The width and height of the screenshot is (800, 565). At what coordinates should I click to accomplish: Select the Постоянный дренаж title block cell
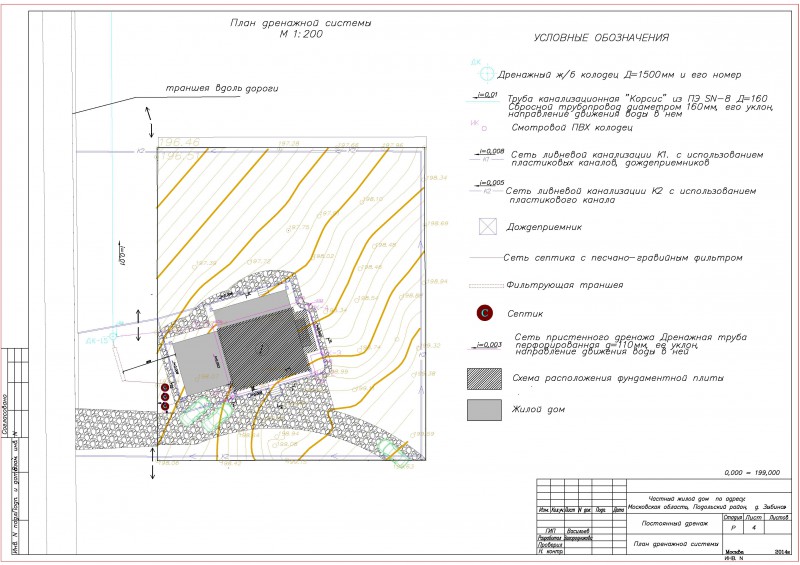[x=674, y=524]
